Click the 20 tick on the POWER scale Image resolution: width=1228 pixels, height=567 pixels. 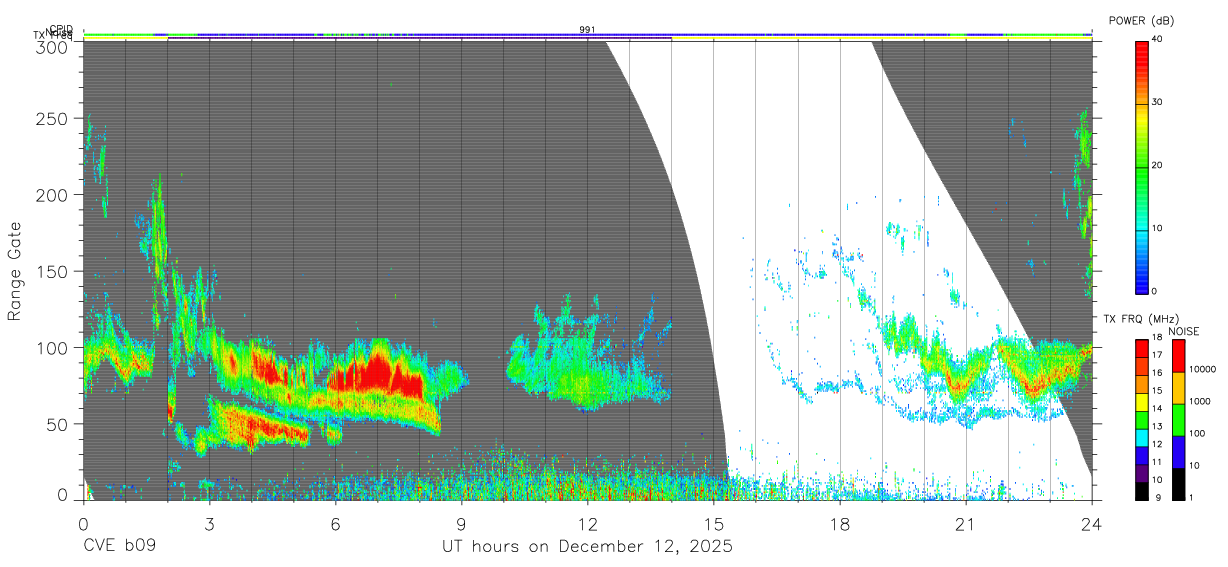1157,165
